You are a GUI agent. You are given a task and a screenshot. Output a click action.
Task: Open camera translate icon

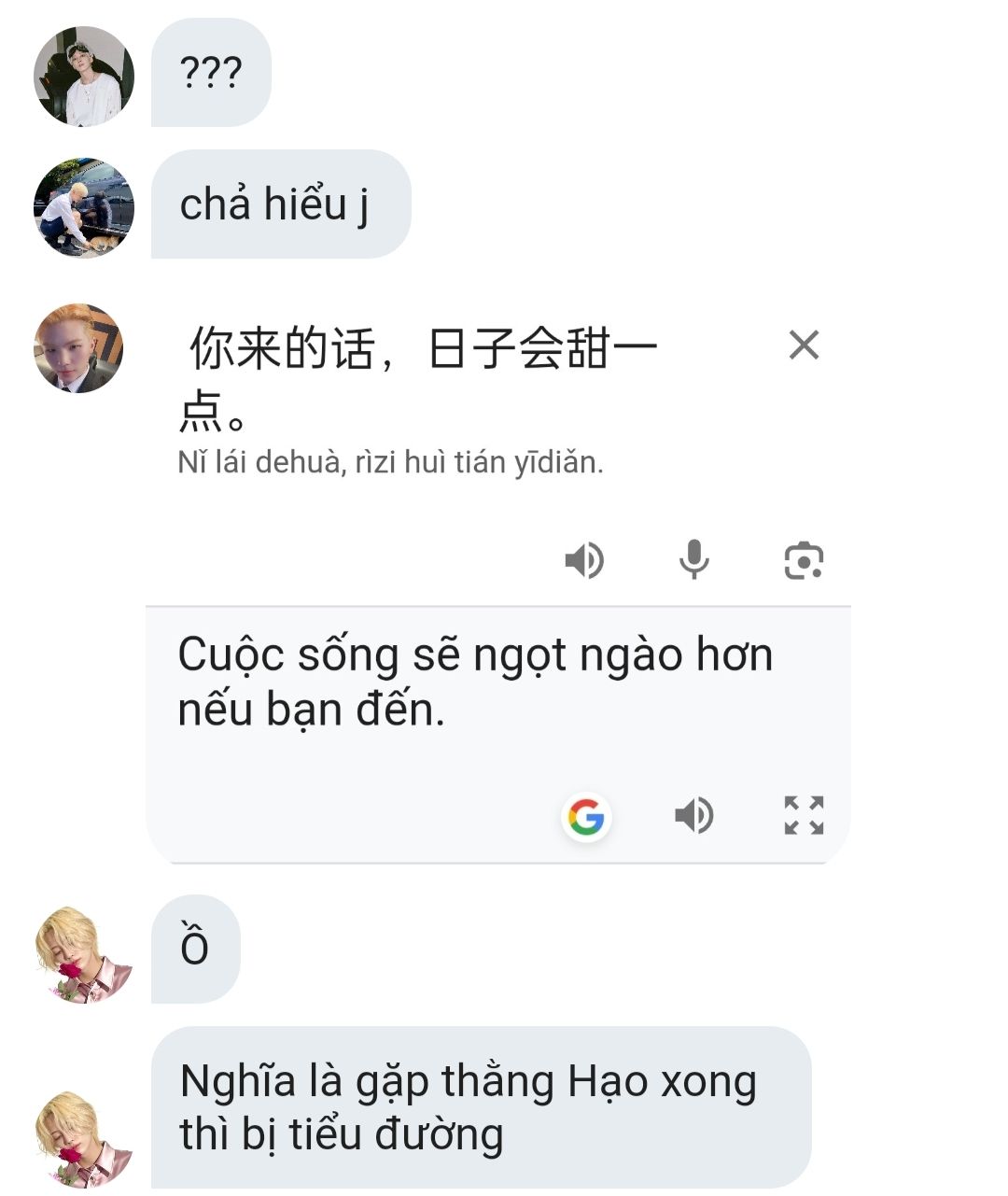point(803,560)
